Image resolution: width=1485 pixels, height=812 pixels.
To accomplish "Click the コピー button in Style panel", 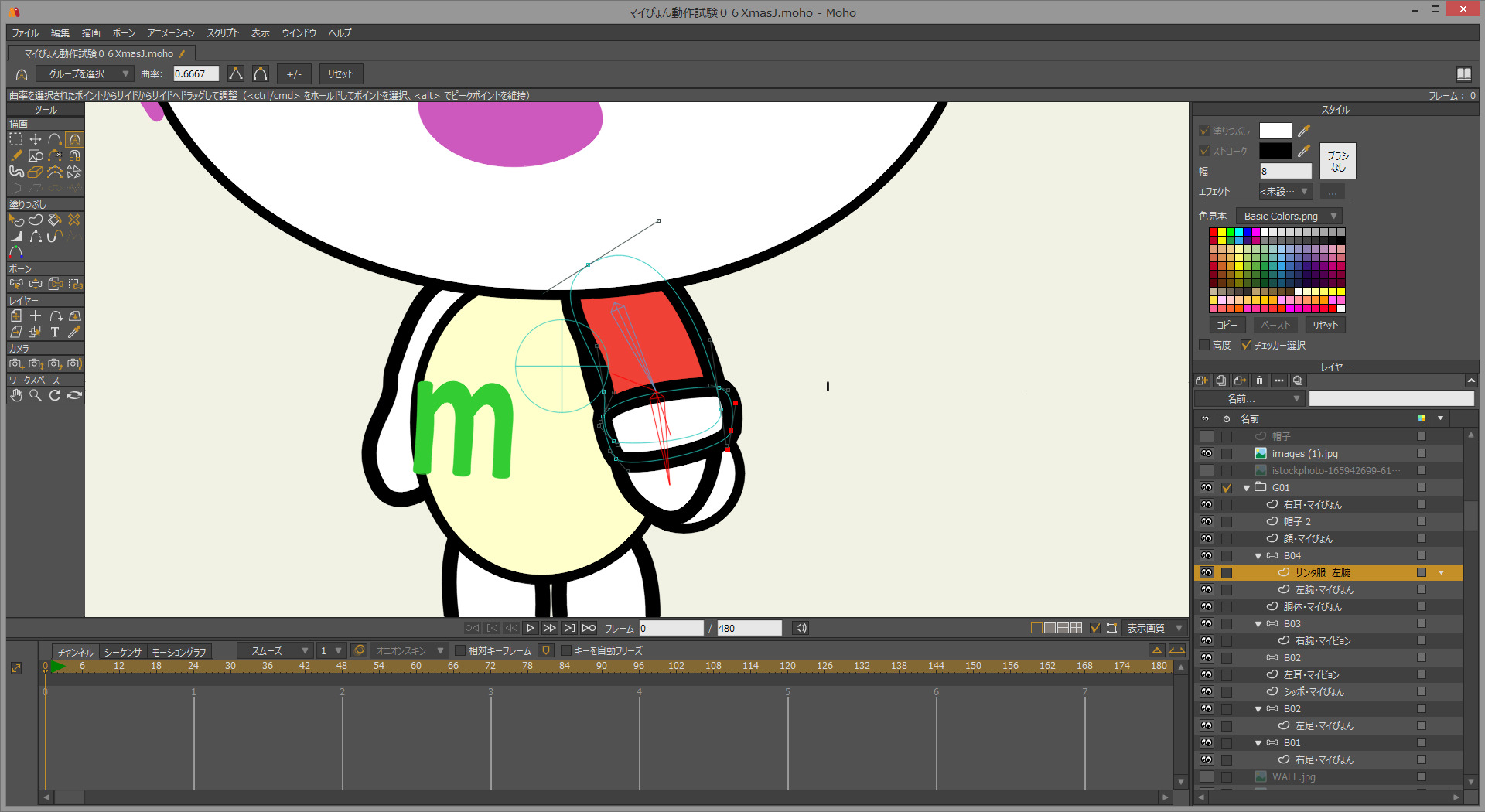I will tap(1227, 326).
